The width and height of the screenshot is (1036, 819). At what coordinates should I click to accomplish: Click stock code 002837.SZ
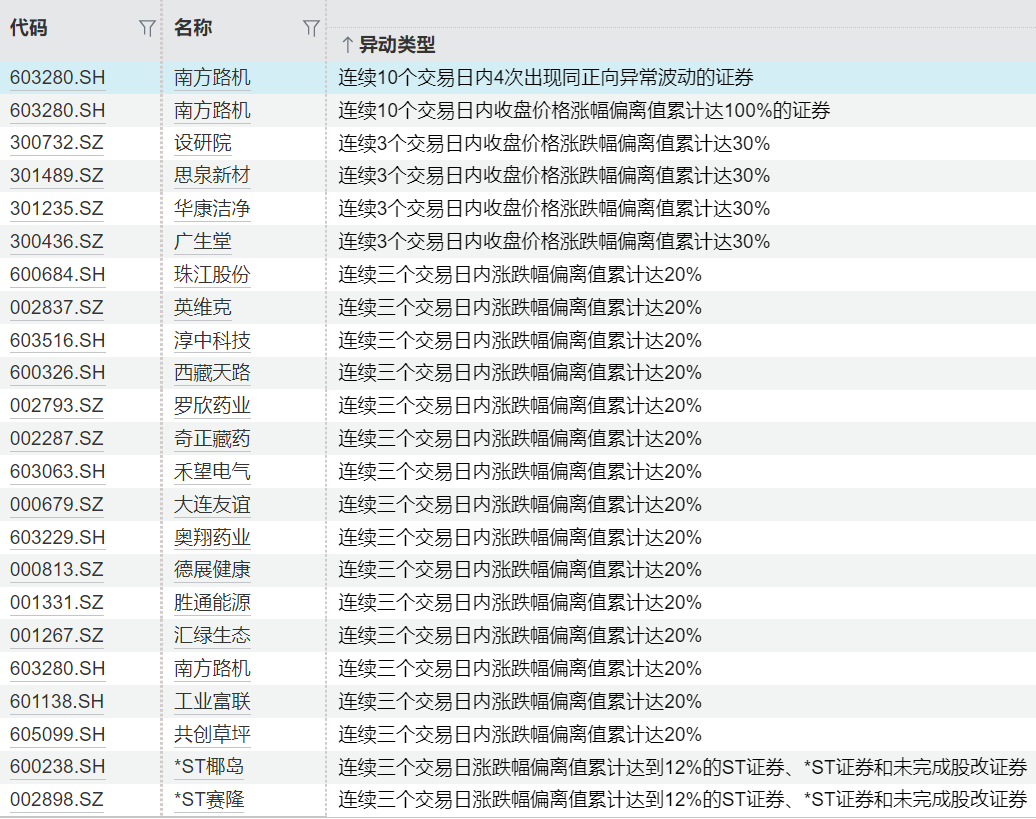coord(57,308)
